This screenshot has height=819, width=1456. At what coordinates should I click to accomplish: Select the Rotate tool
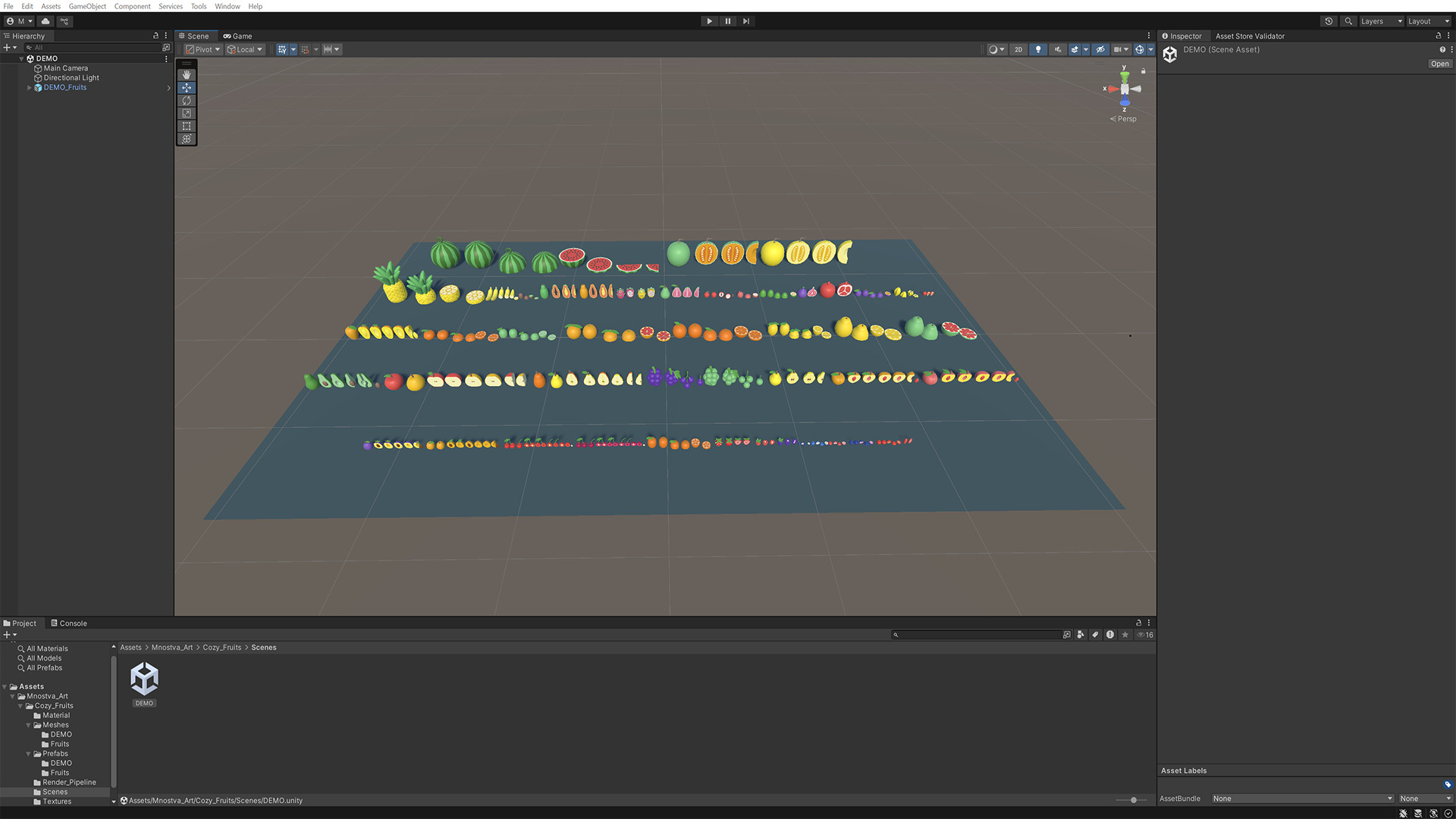[187, 101]
